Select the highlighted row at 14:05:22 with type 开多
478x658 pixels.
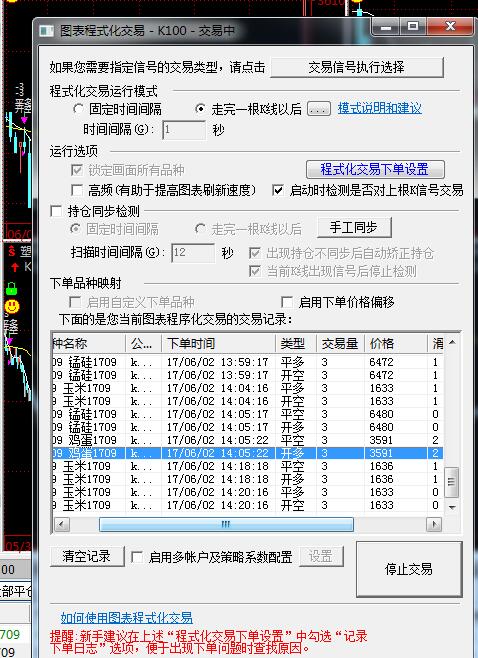248,453
